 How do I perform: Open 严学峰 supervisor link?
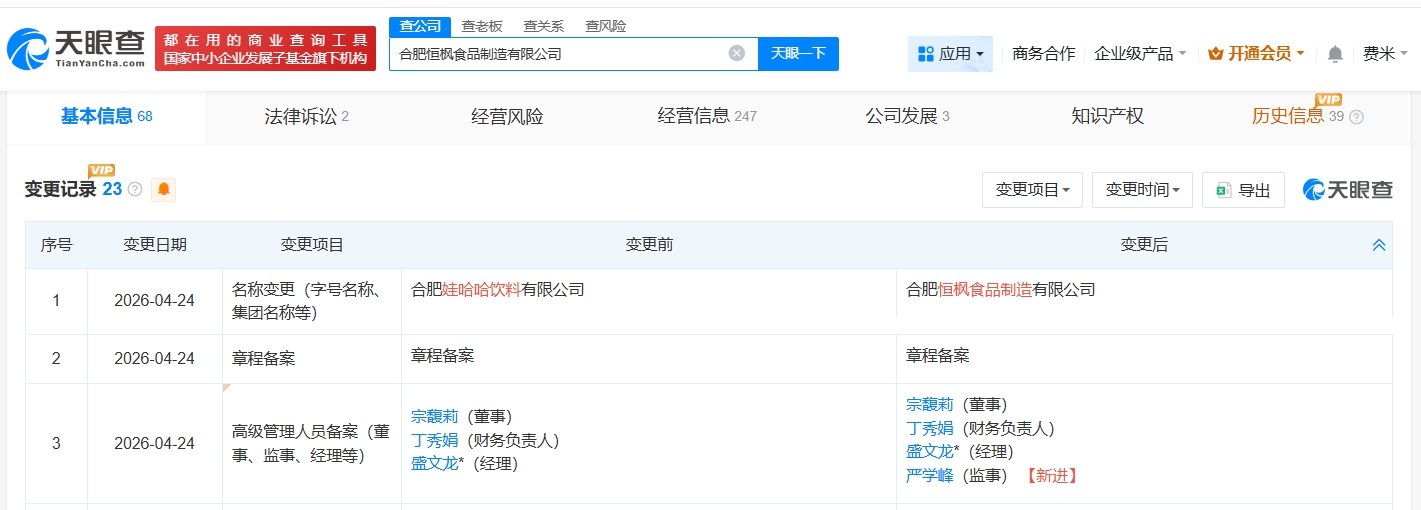tap(929, 476)
